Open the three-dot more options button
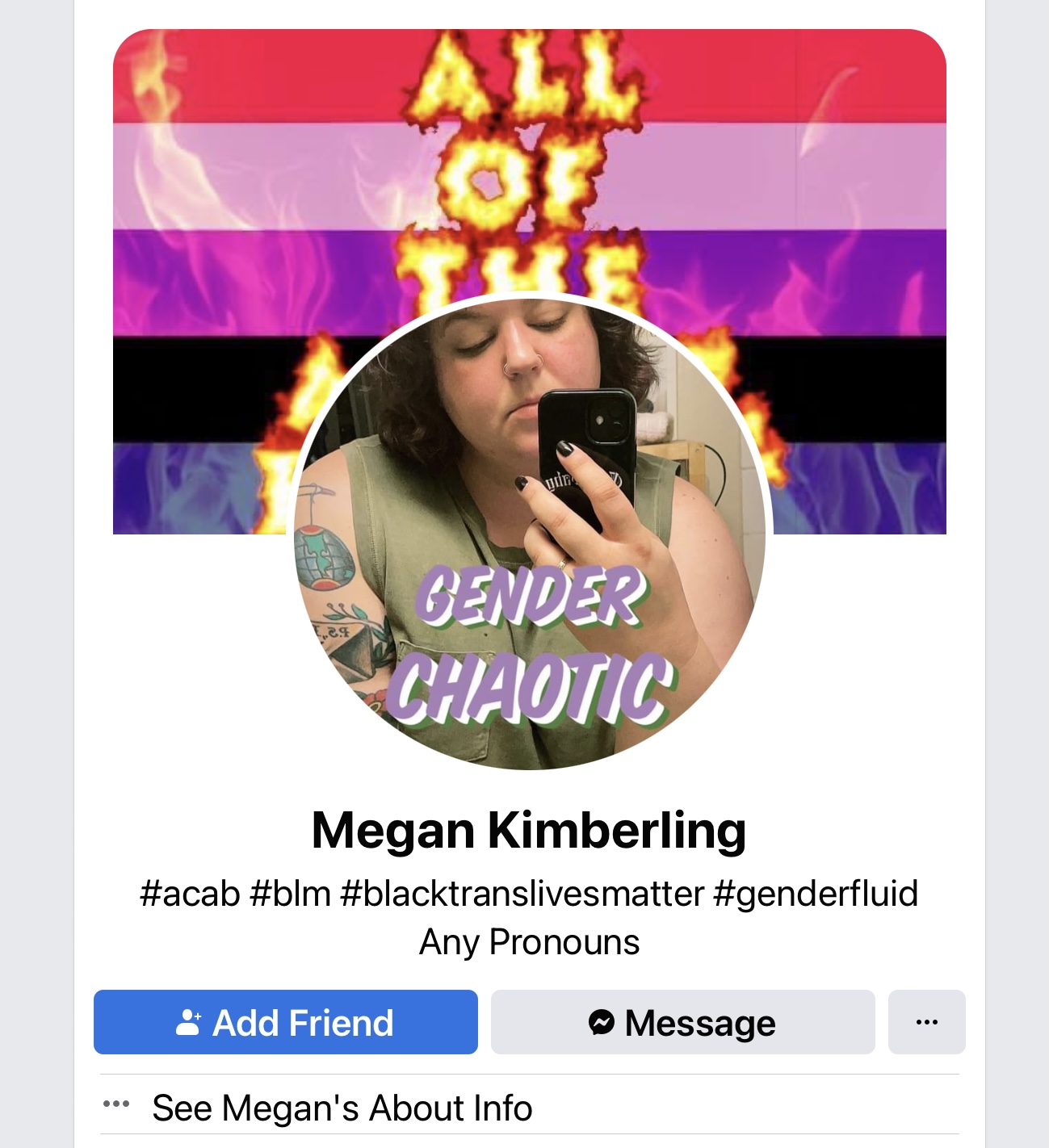This screenshot has height=1148, width=1049. (x=927, y=1022)
